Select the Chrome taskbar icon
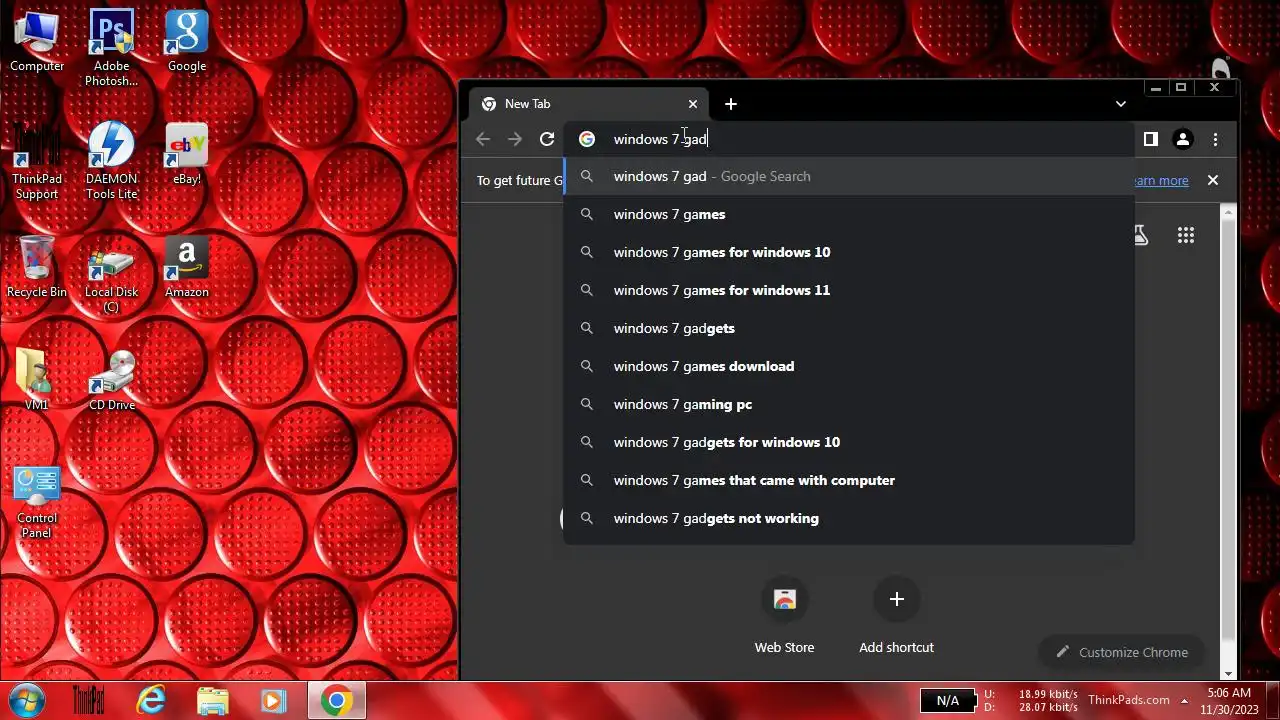 coord(336,700)
